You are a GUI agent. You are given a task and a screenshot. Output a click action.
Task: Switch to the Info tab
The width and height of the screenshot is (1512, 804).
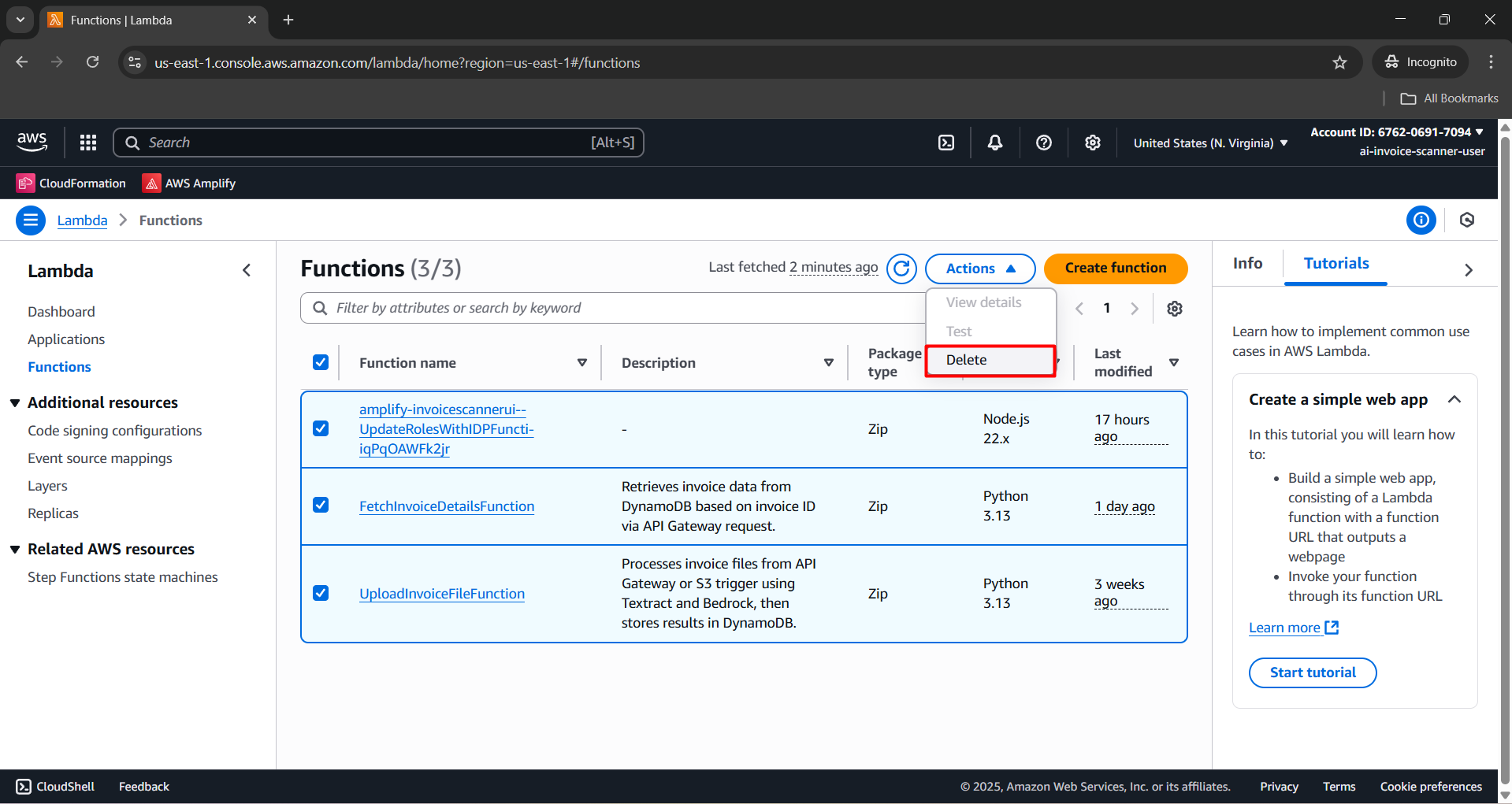click(x=1247, y=264)
